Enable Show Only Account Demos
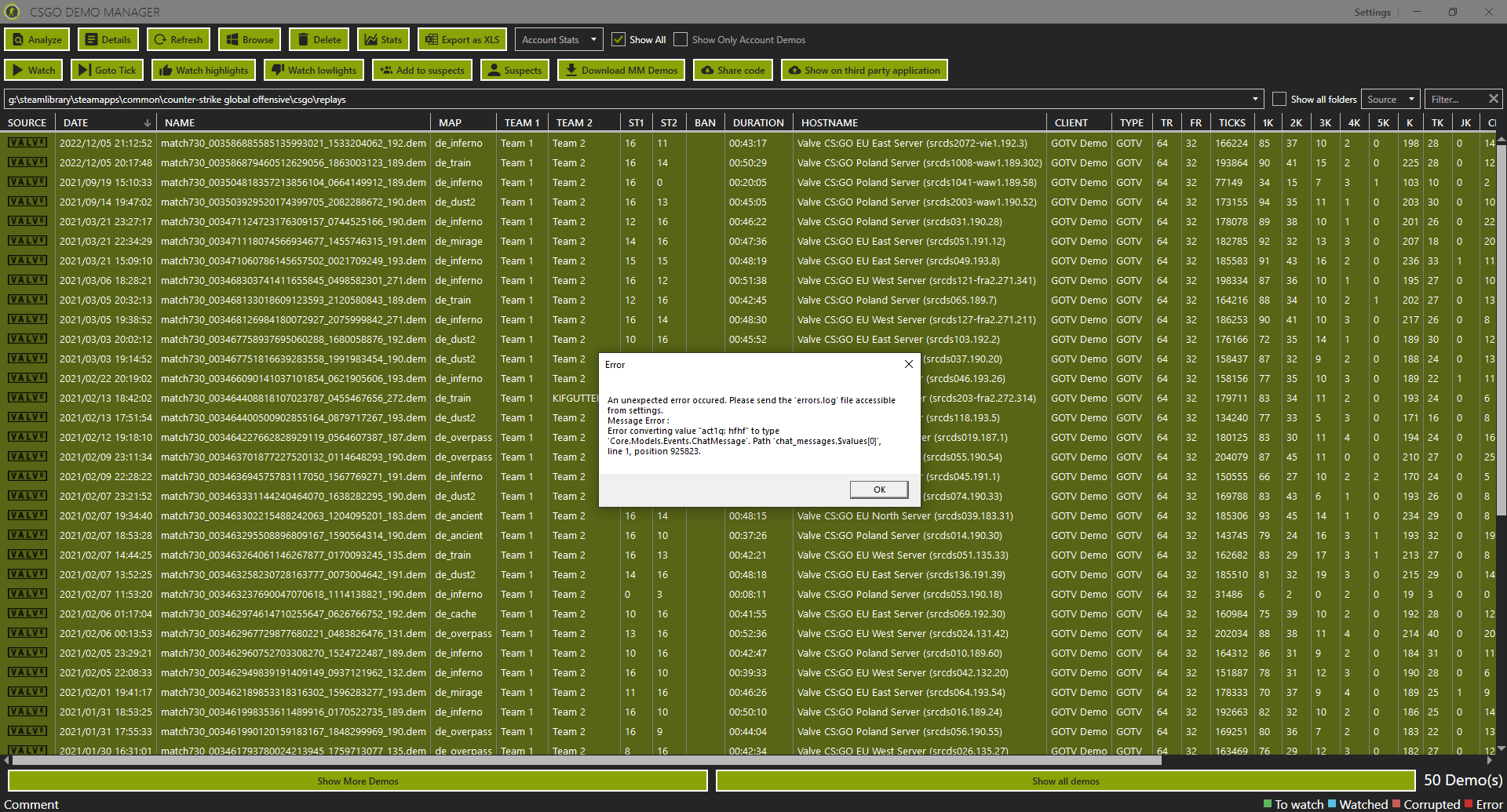 click(x=680, y=39)
